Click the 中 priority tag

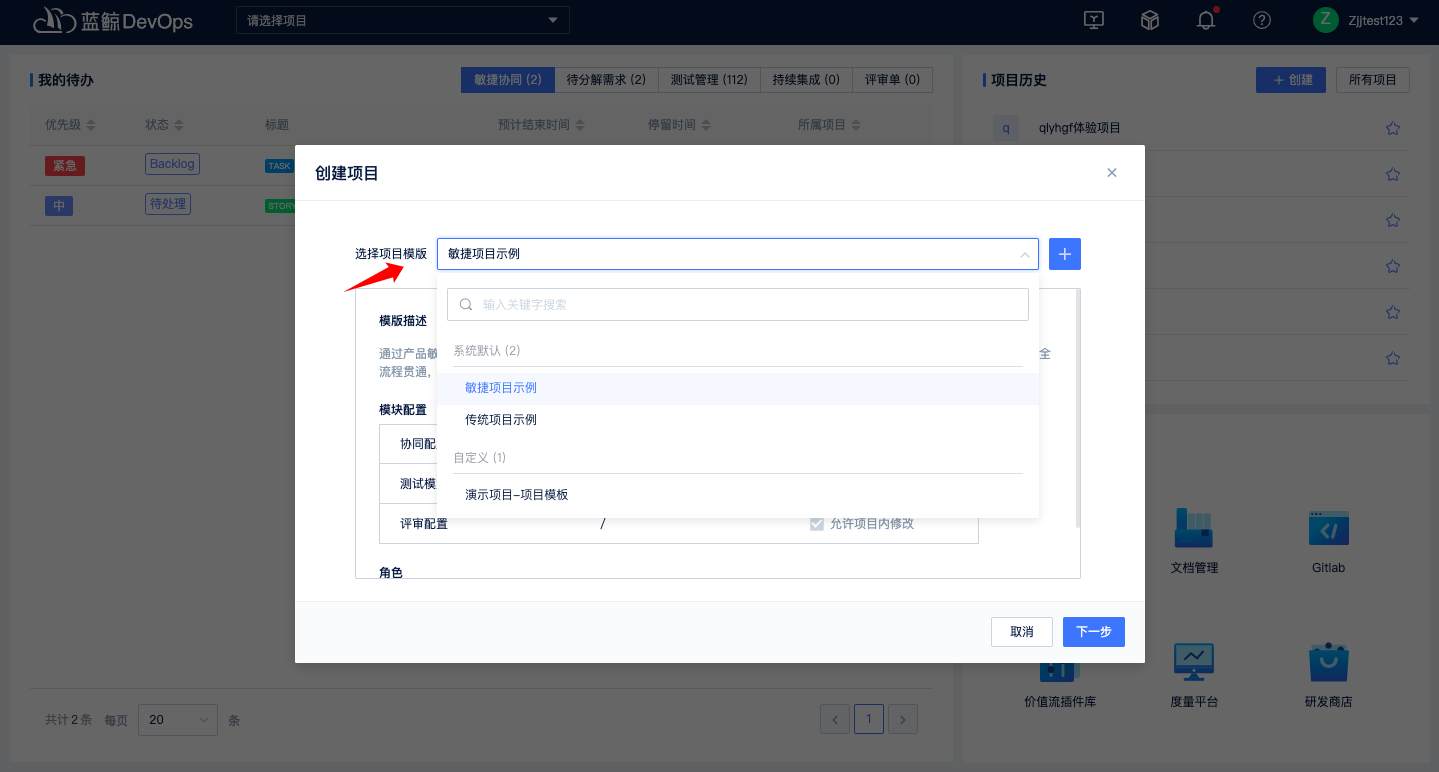point(59,205)
